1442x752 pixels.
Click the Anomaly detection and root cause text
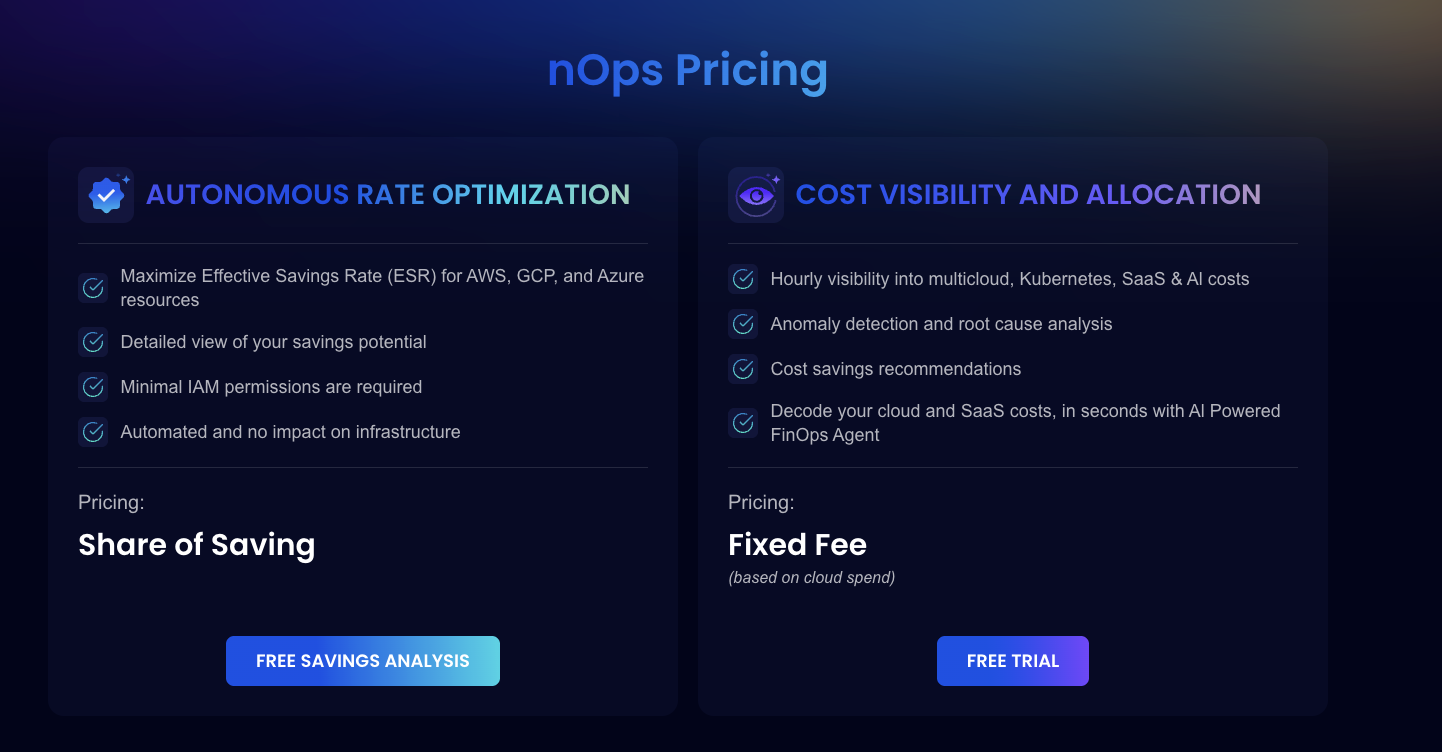point(941,324)
